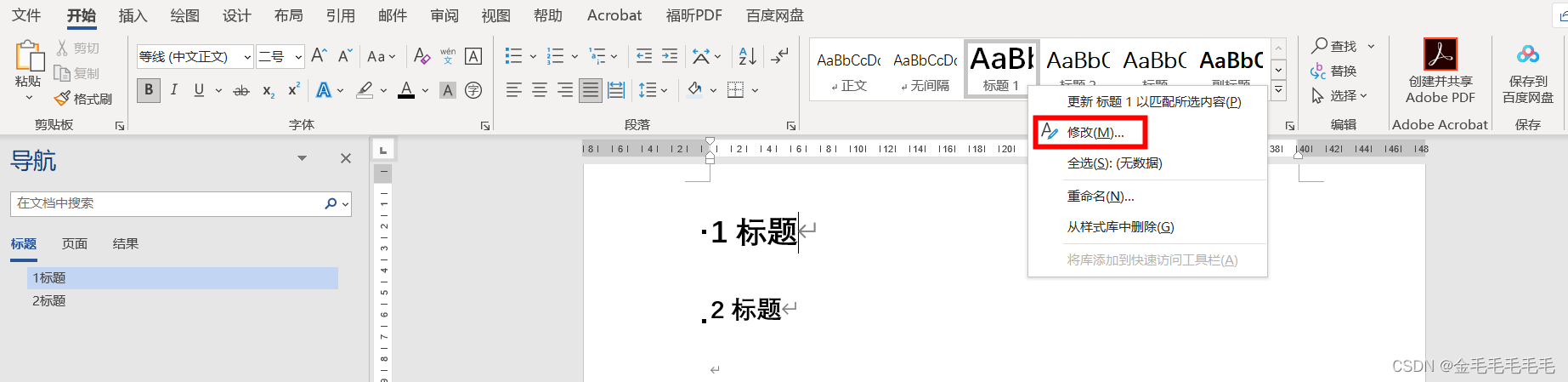Apply distributed alignment
Viewport: 1568px width, 382px height.
pos(616,90)
